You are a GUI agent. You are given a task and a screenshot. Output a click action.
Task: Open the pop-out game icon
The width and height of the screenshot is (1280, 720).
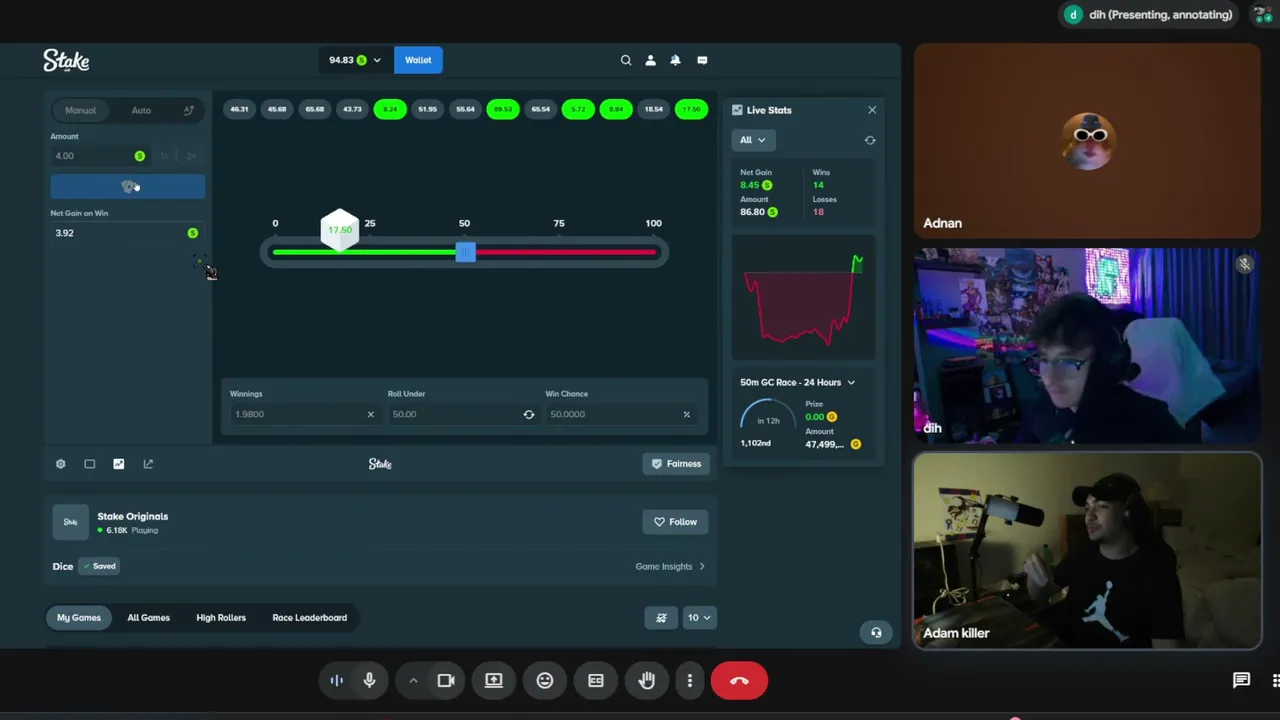[148, 464]
